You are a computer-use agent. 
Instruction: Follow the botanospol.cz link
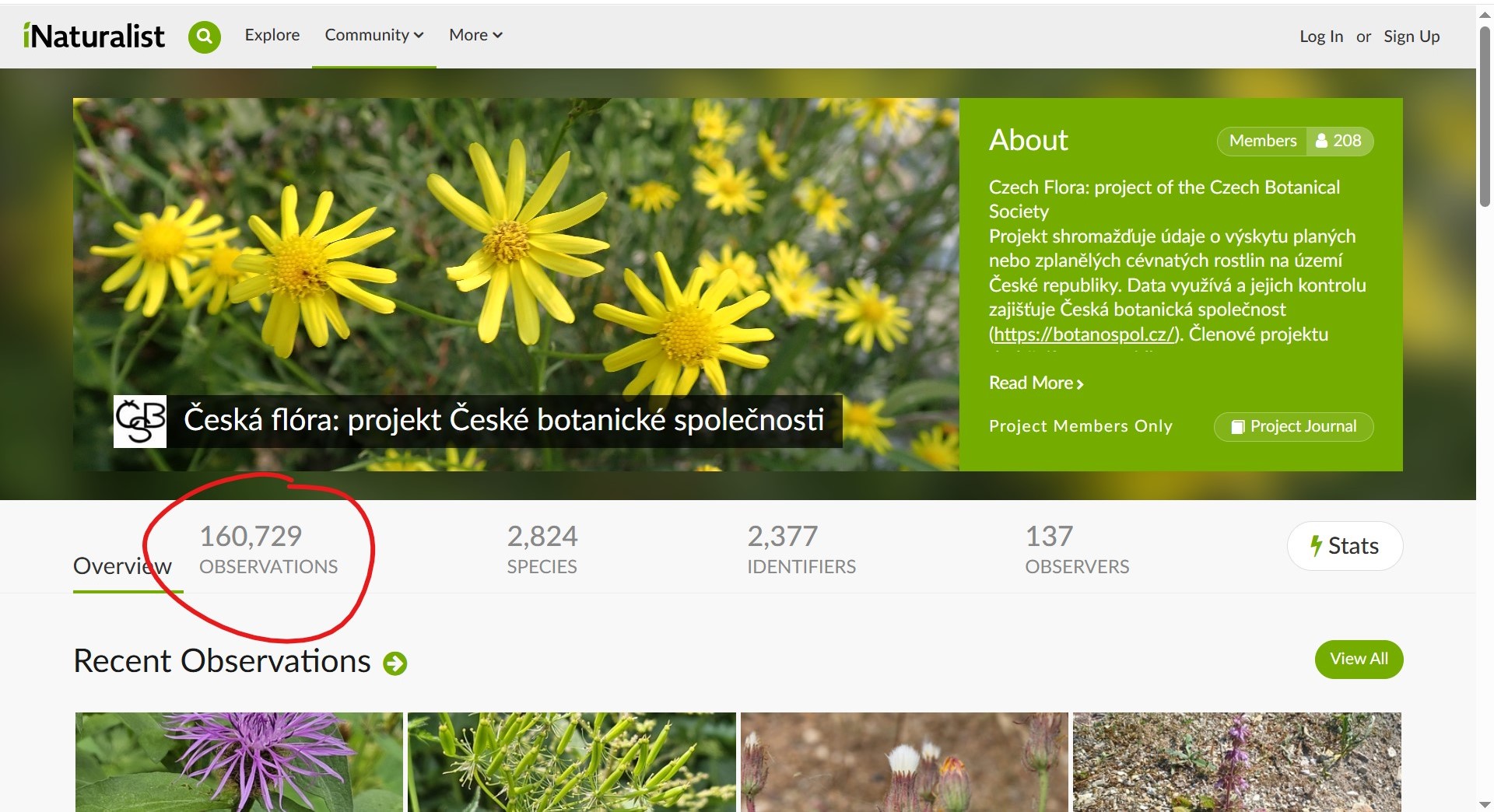(1085, 334)
